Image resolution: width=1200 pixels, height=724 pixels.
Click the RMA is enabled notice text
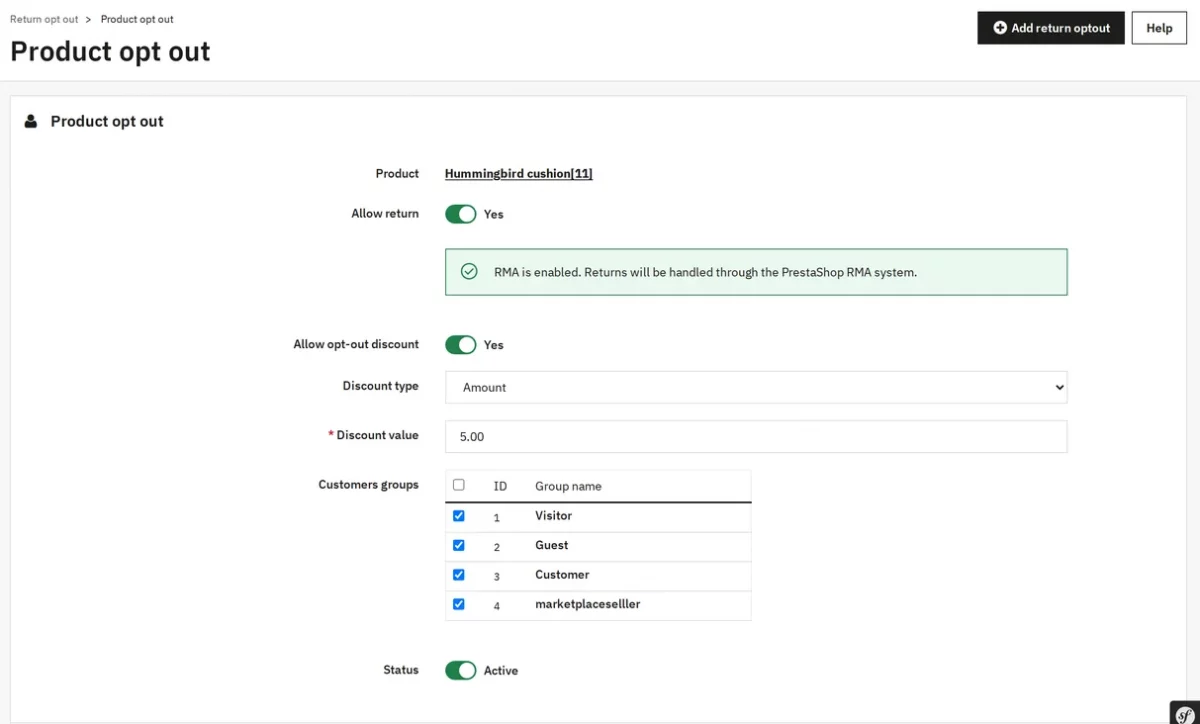[705, 272]
